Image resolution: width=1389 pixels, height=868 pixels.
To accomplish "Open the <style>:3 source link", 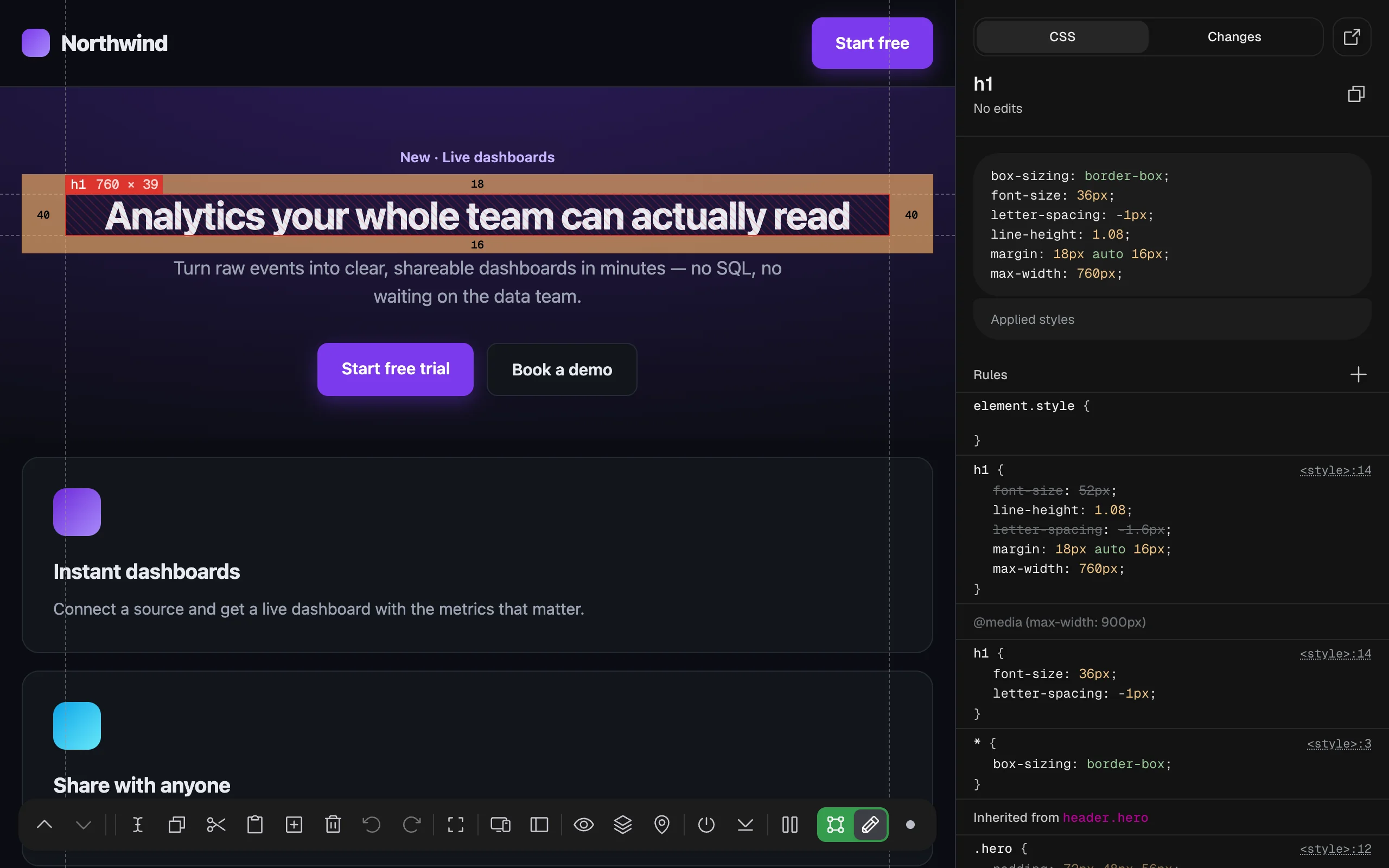I will 1339,743.
